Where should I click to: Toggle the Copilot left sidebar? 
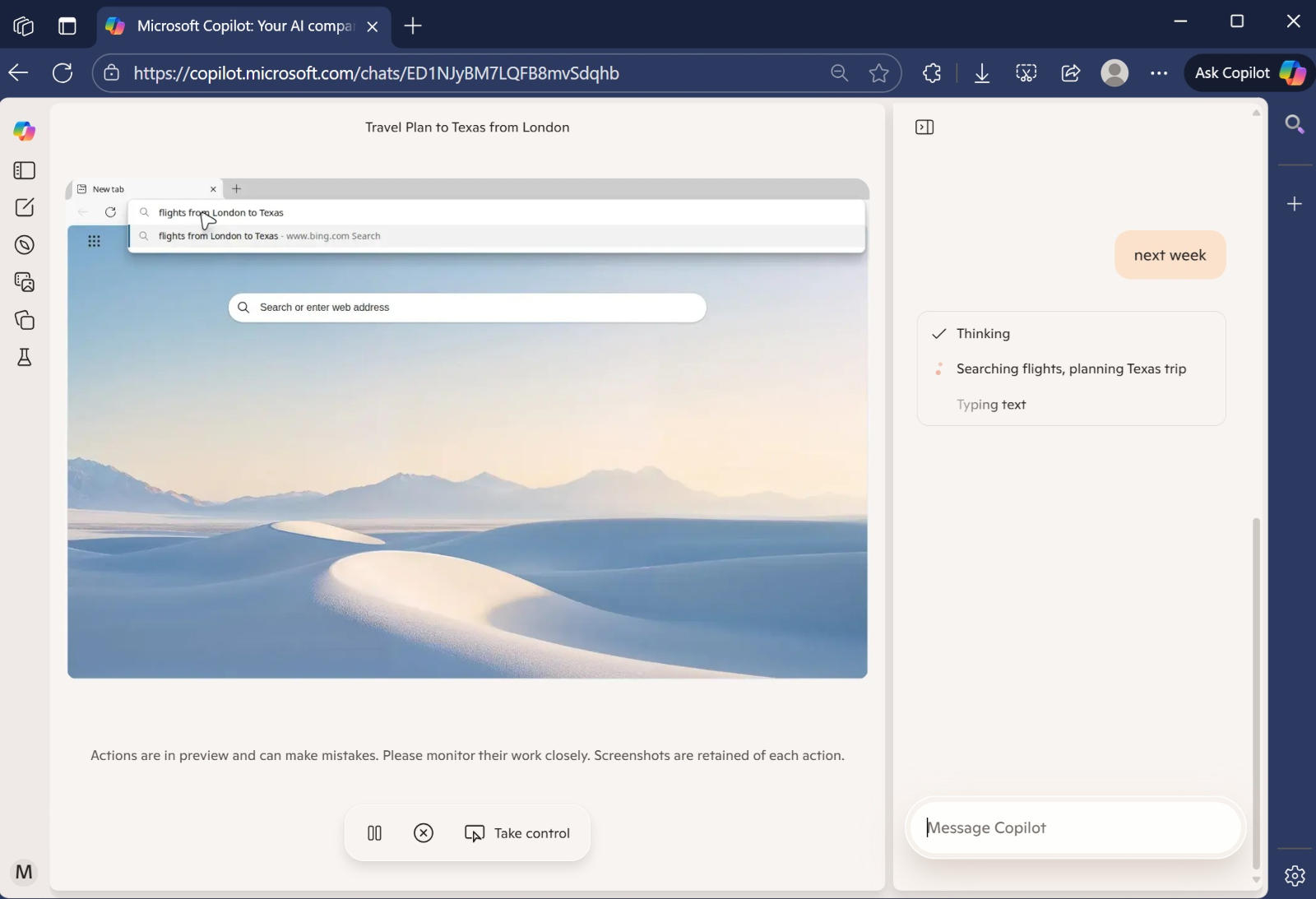pos(25,170)
